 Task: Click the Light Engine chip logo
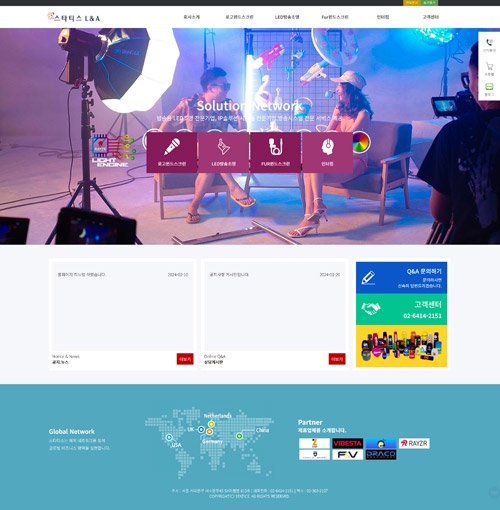pos(113,150)
